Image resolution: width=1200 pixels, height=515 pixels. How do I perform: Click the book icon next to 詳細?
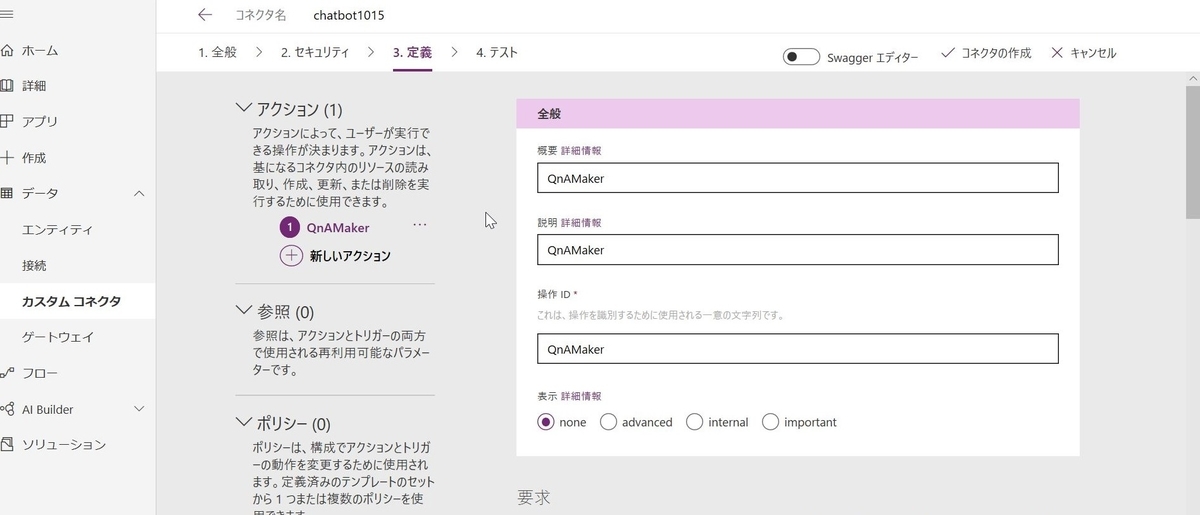(x=6, y=86)
